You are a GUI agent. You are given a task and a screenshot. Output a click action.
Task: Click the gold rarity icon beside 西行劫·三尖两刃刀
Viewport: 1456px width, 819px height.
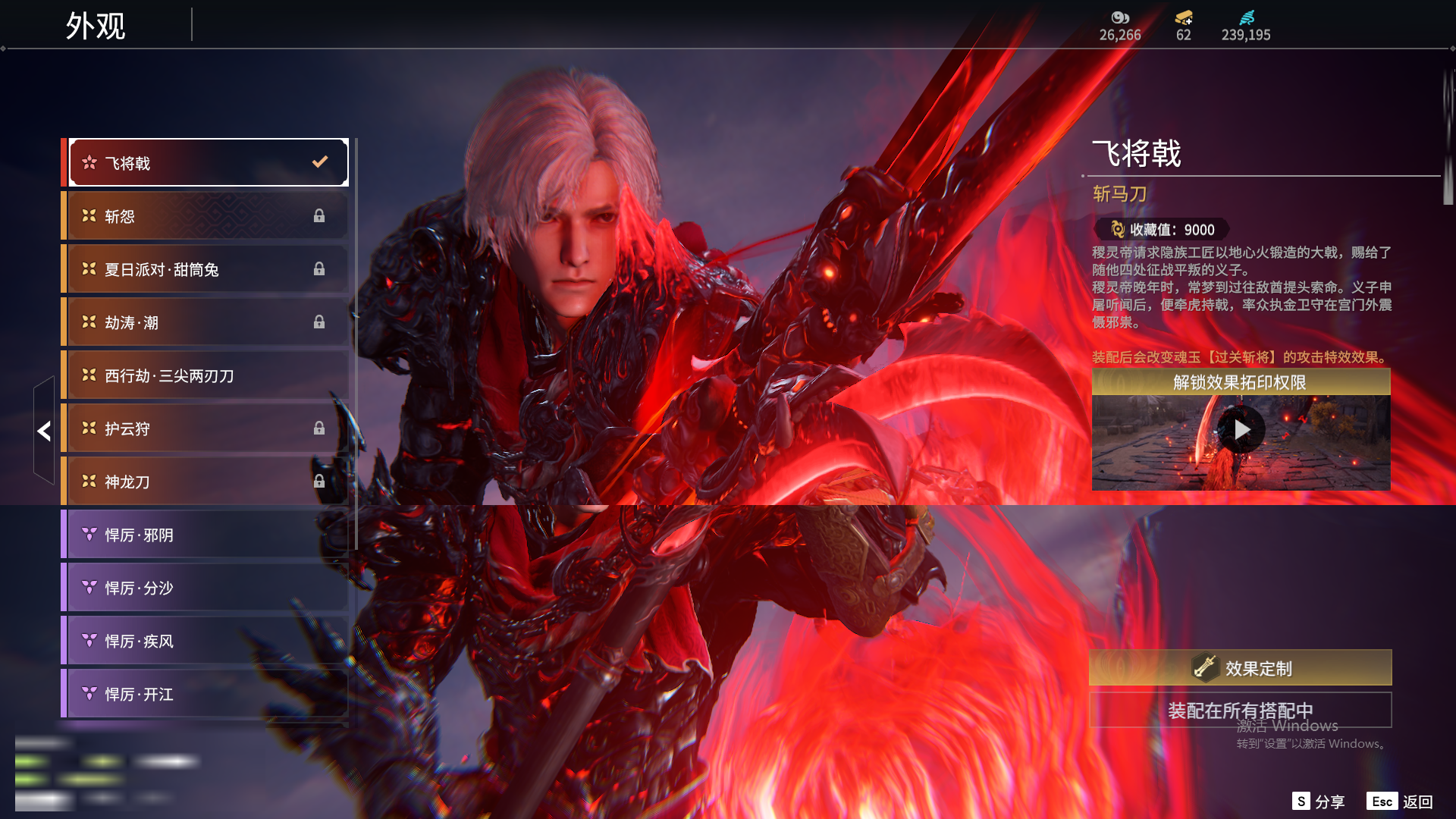[x=89, y=375]
